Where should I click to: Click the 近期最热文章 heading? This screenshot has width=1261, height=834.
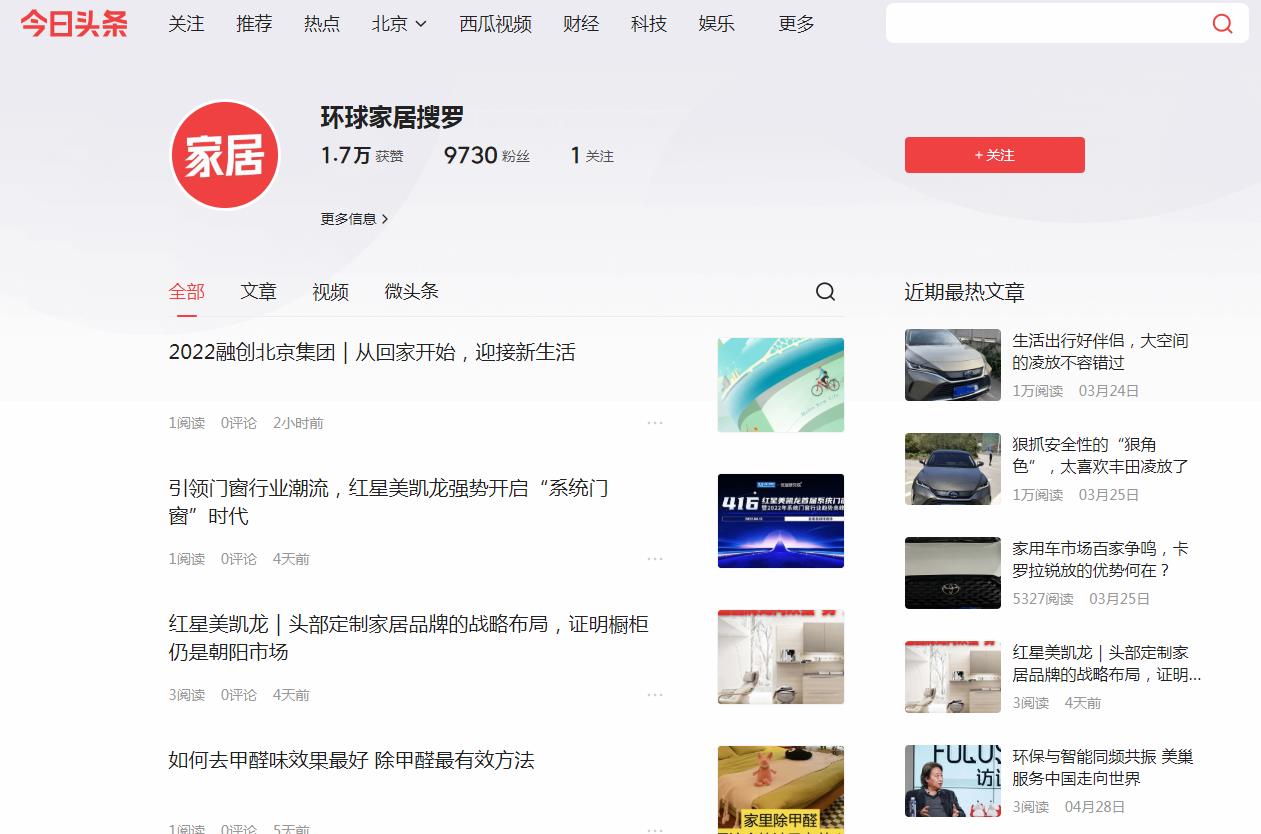pyautogui.click(x=964, y=292)
